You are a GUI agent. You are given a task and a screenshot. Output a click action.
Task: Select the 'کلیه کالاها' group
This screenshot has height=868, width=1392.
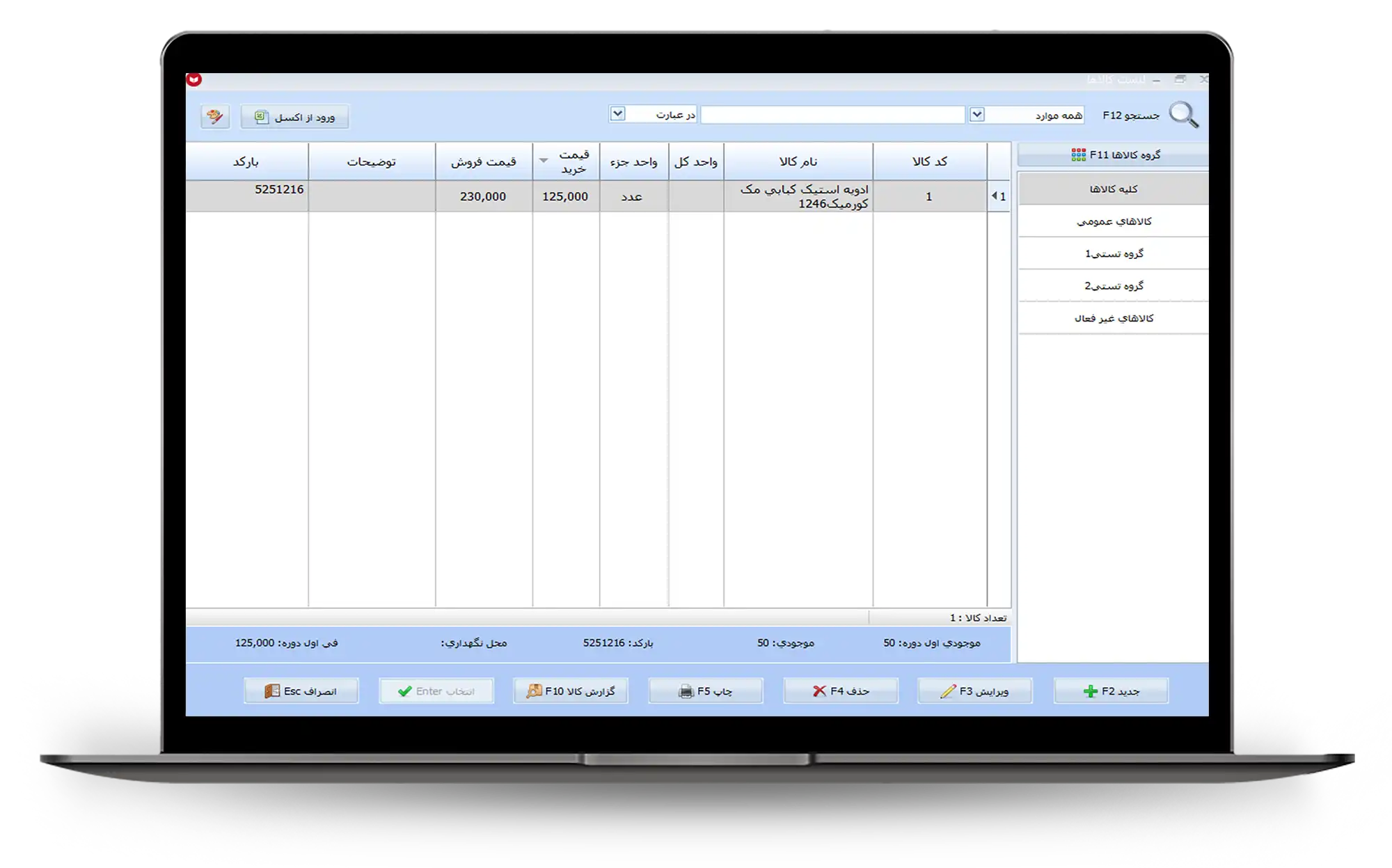pyautogui.click(x=1114, y=189)
